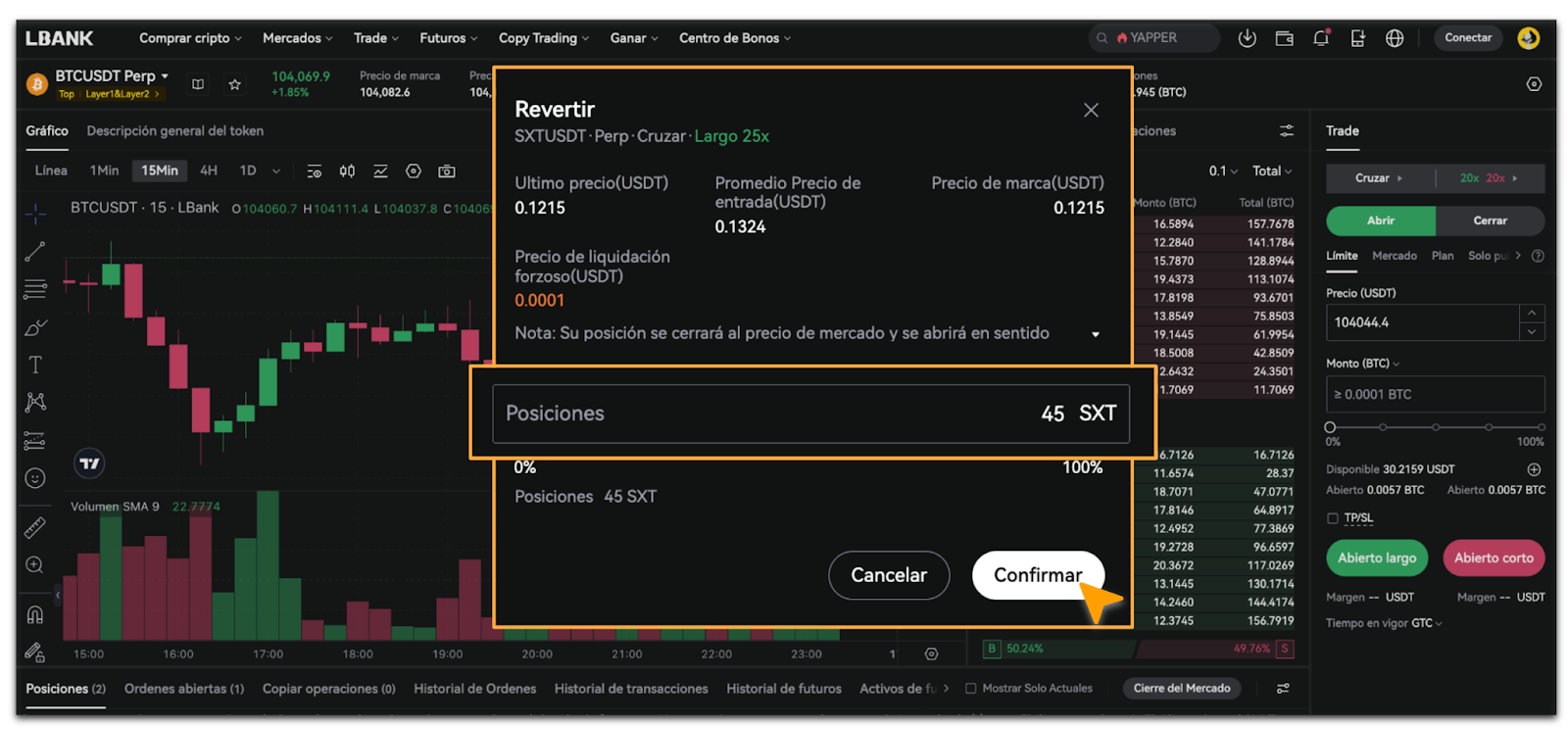Open the indicators icon in chart toolbar
Screen dimensions: 1568x729
[380, 170]
